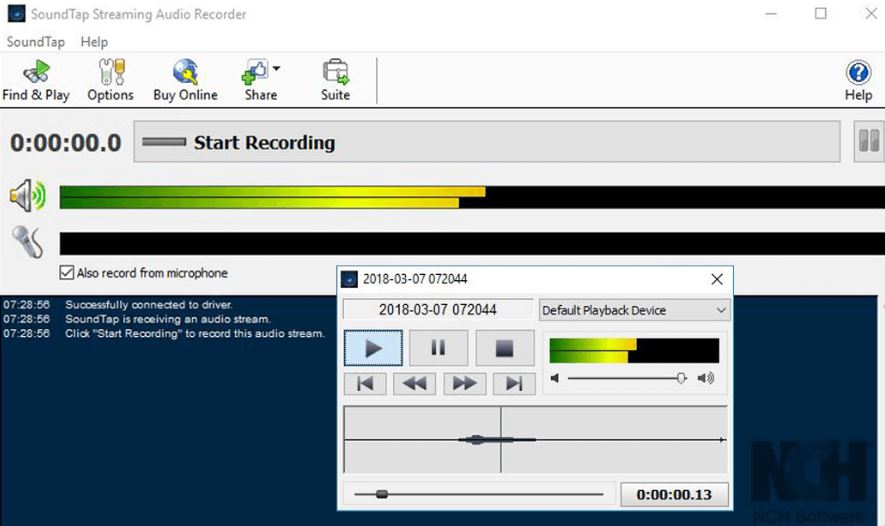The width and height of the screenshot is (885, 526).
Task: Open Options from the toolbar
Action: (x=111, y=80)
